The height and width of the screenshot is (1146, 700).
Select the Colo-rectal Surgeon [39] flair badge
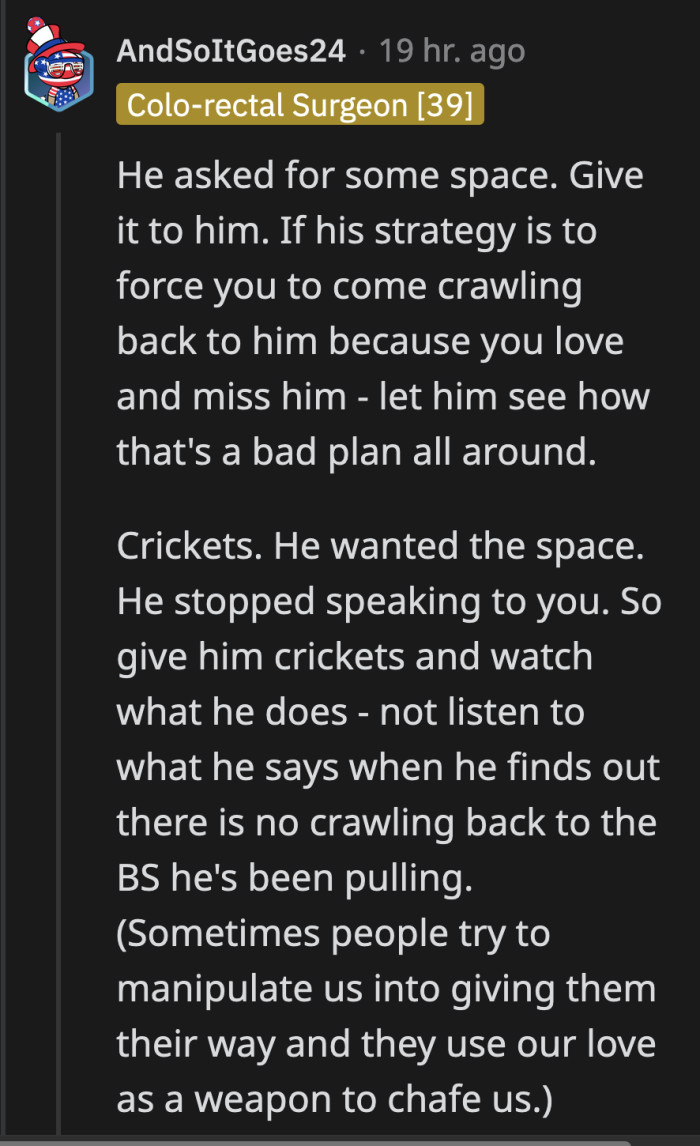(x=299, y=104)
